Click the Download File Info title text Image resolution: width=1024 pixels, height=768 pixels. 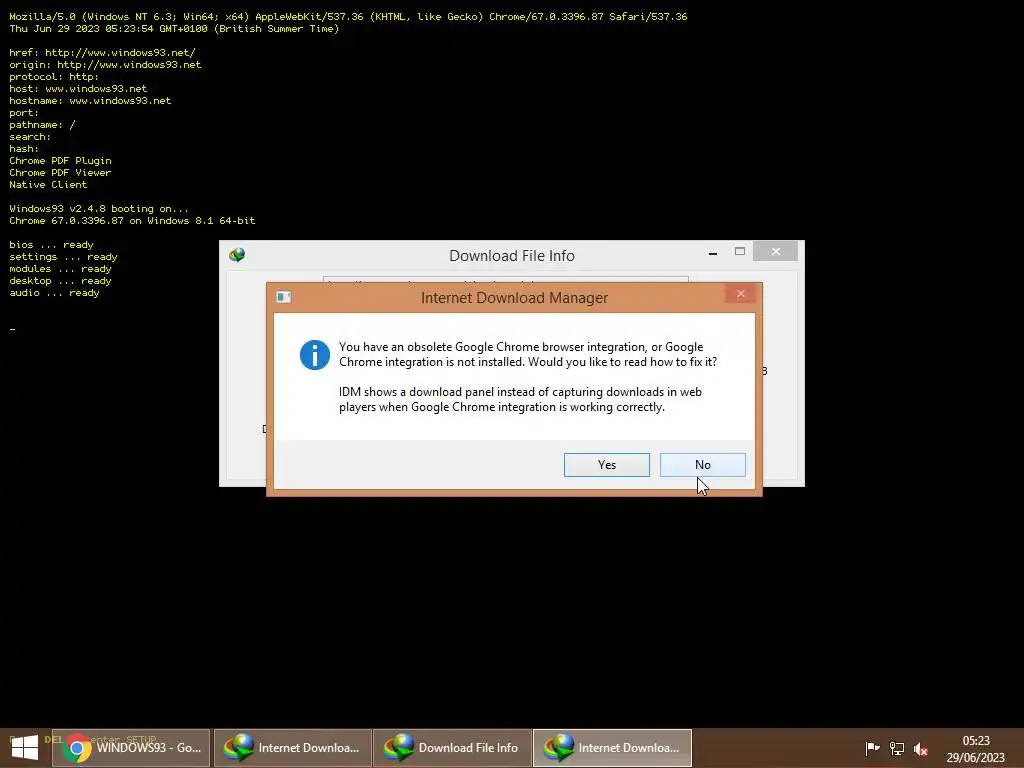pos(512,256)
